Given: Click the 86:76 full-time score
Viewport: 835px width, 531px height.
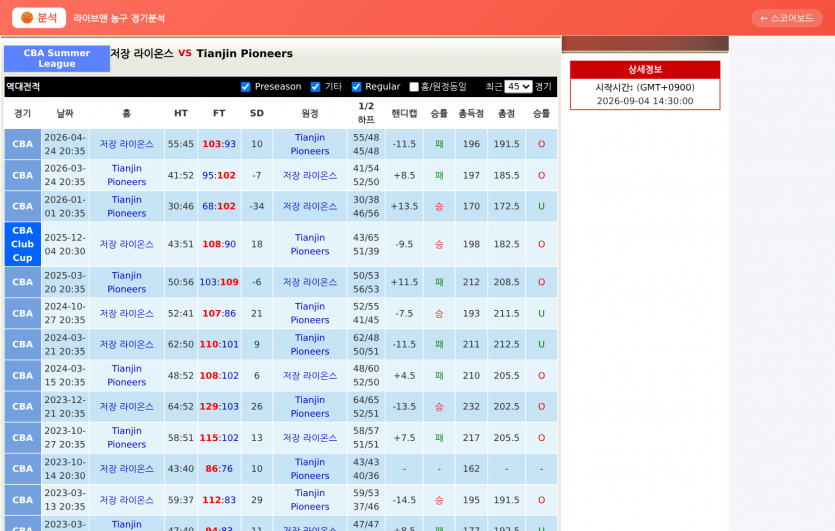Looking at the screenshot, I should 219,469.
